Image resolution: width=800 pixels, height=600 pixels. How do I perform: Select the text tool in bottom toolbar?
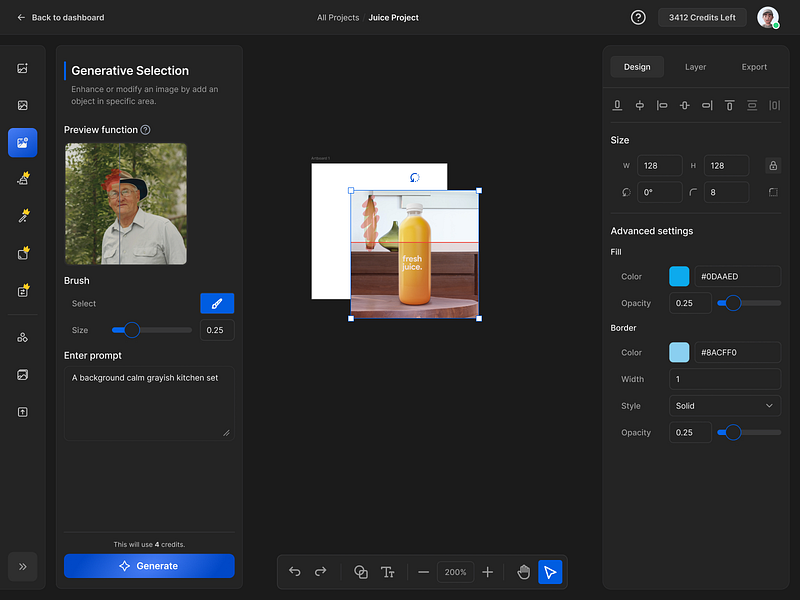388,572
